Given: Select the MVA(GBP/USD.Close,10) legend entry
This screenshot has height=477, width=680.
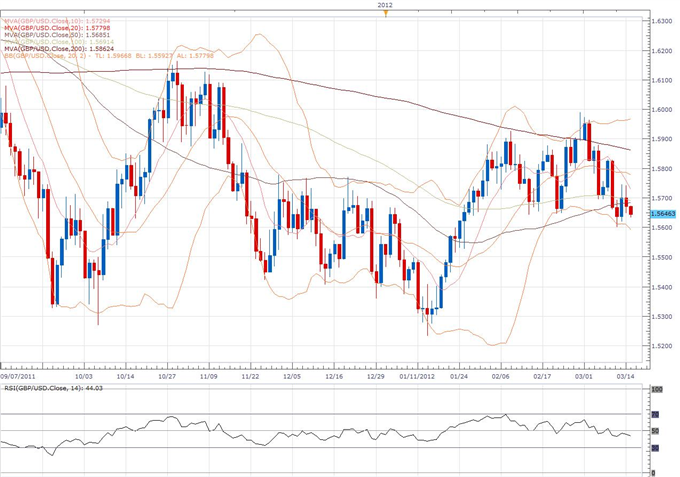Looking at the screenshot, I should (57, 21).
